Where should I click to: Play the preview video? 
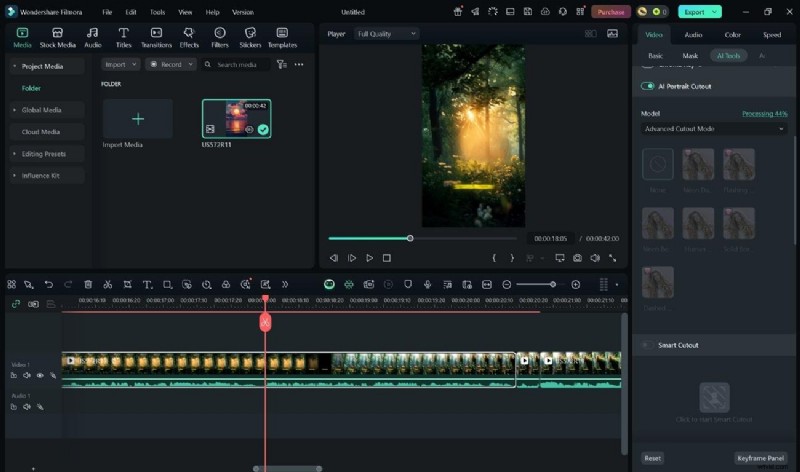[369, 258]
